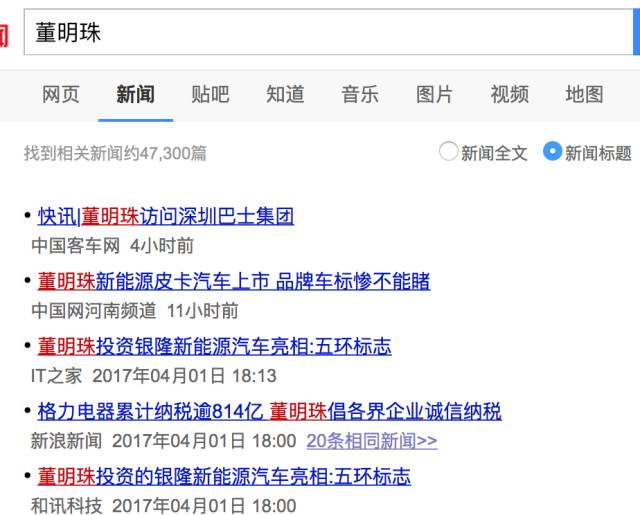Image resolution: width=640 pixels, height=515 pixels.
Task: Click source text 中国网河南频道 11小时前
Action: coord(135,311)
